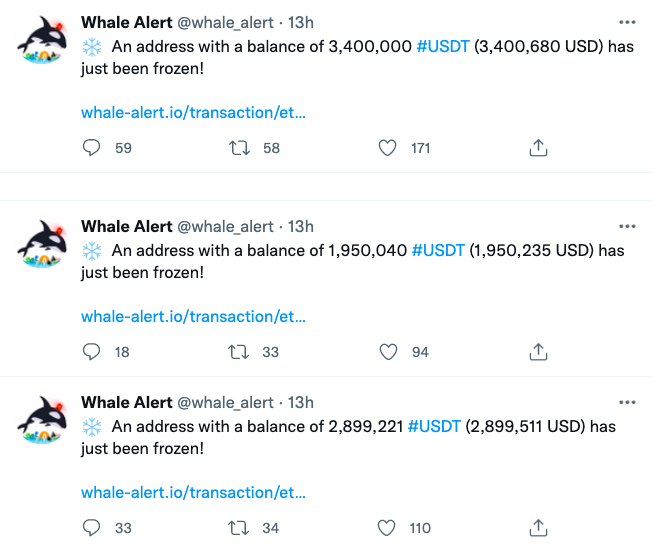Viewport: 653px width, 550px height.
Task: Share the 2,899,221 USDT tweet
Action: [x=538, y=528]
